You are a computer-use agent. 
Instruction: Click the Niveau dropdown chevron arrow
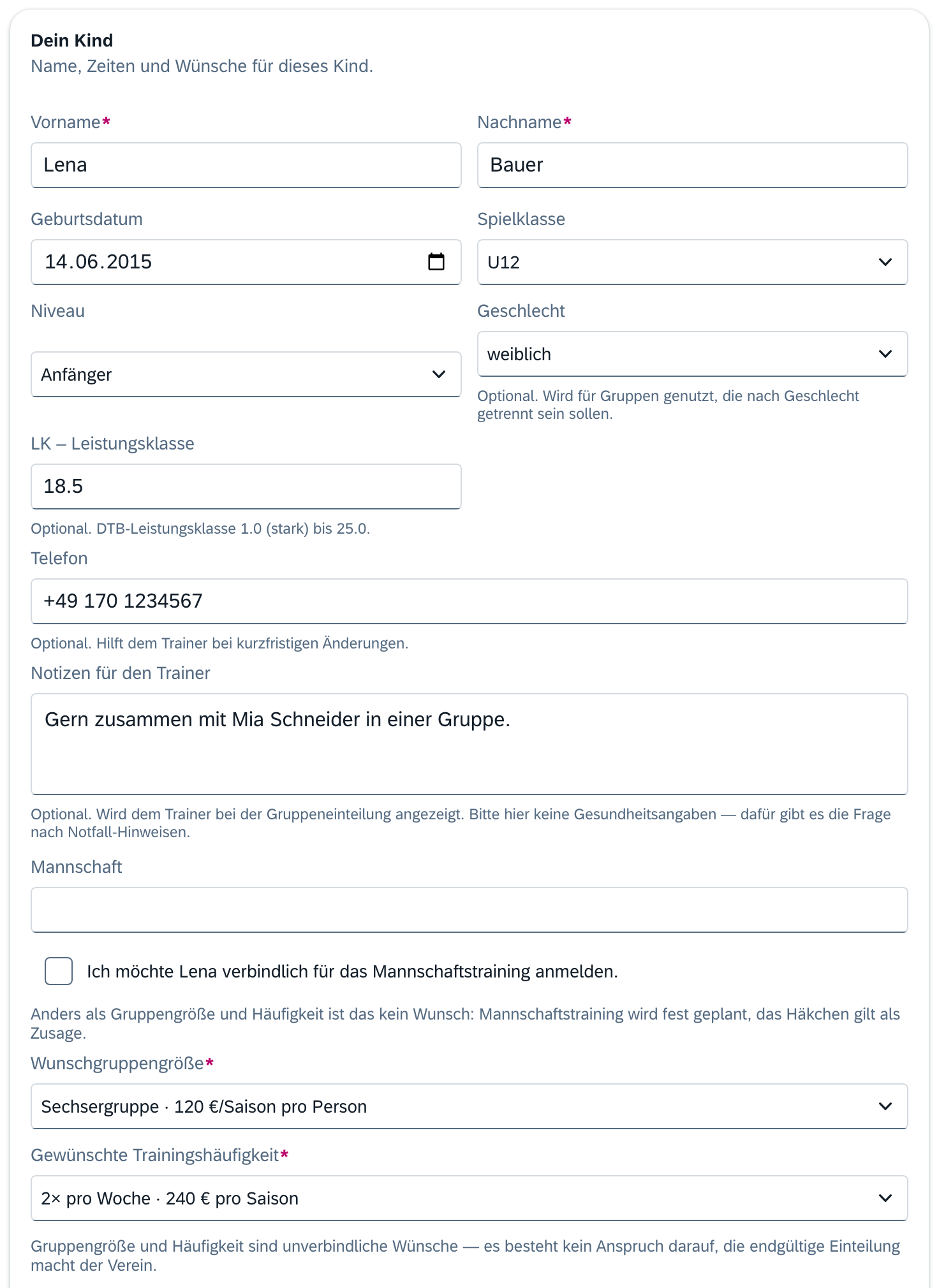(439, 374)
